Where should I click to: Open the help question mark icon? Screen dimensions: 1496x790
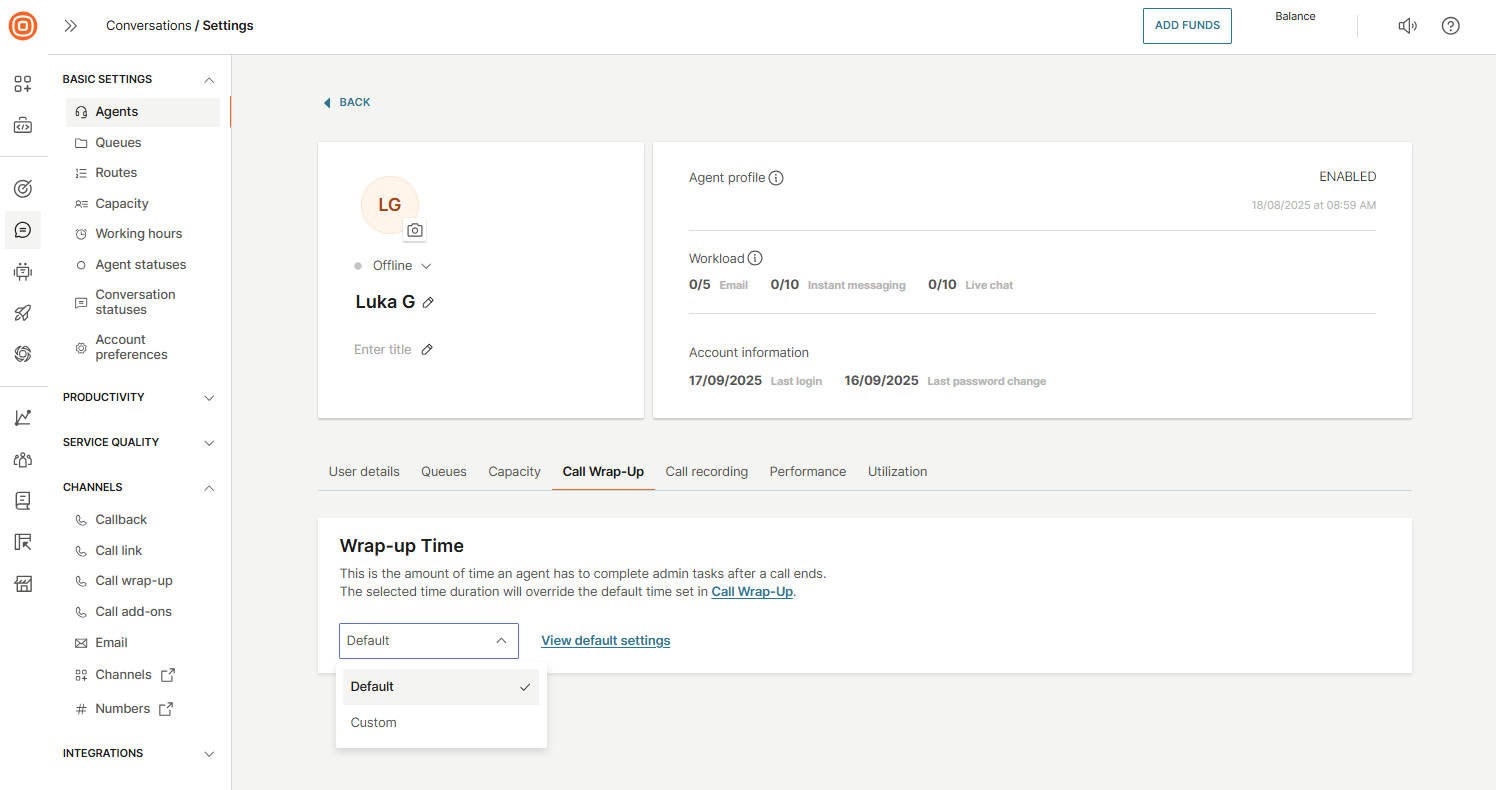point(1450,26)
